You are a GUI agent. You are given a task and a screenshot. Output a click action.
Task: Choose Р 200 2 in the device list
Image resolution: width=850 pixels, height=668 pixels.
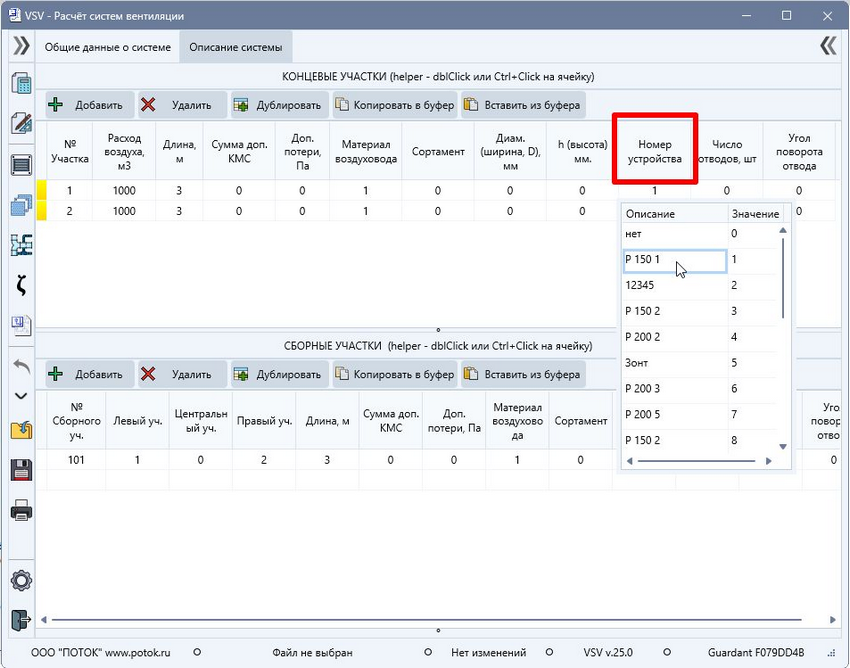pos(674,337)
